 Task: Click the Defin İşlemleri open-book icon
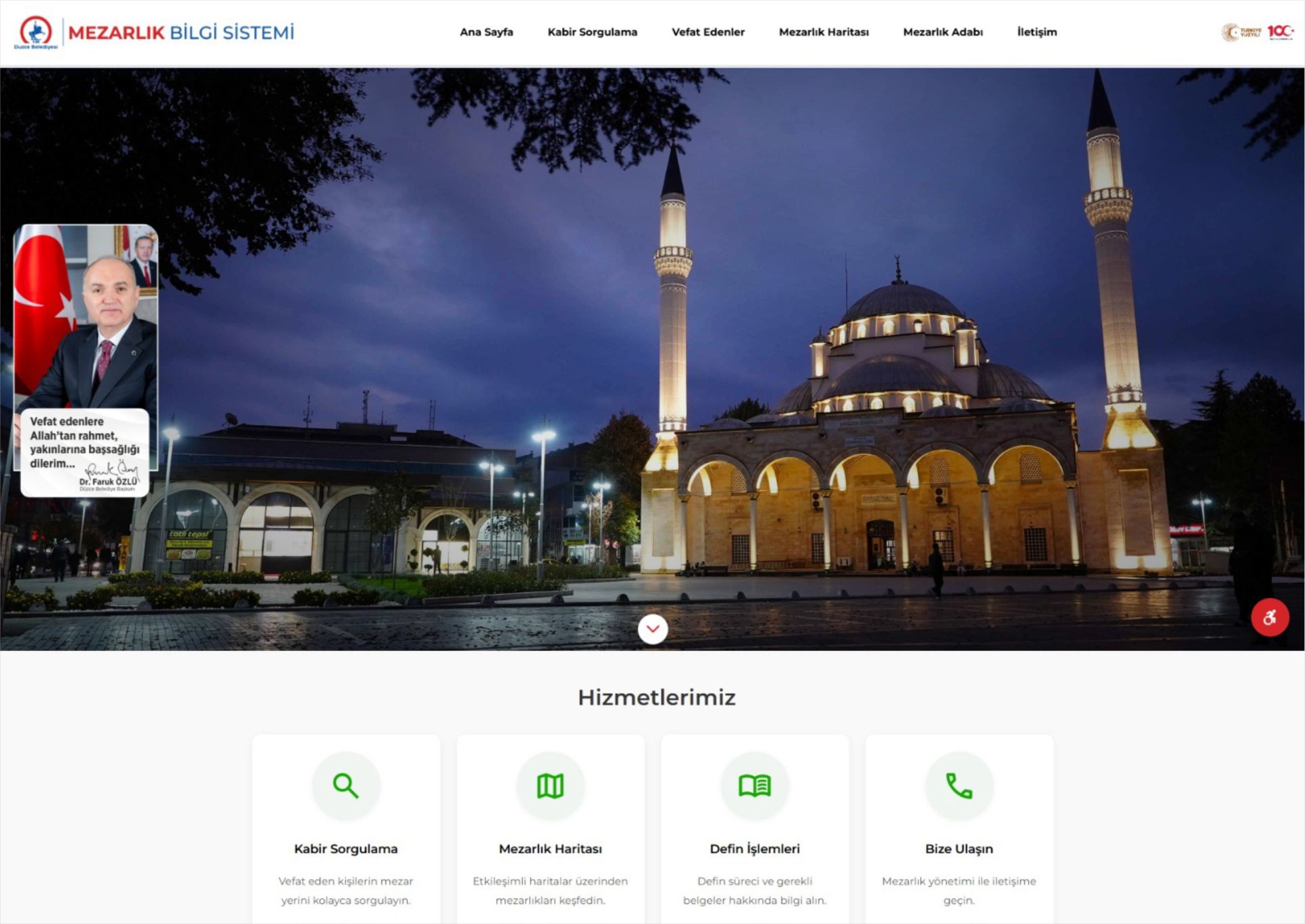coord(755,786)
